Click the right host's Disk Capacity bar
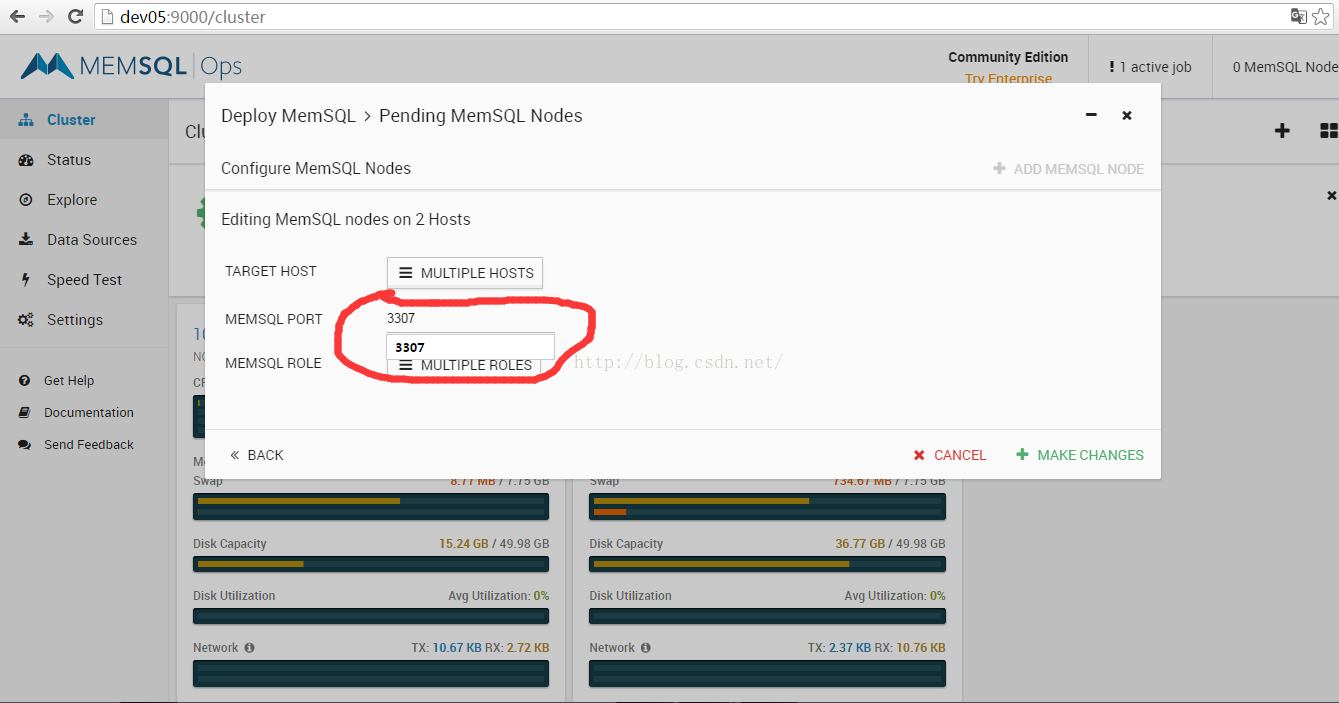Image resolution: width=1339 pixels, height=703 pixels. pyautogui.click(x=767, y=564)
